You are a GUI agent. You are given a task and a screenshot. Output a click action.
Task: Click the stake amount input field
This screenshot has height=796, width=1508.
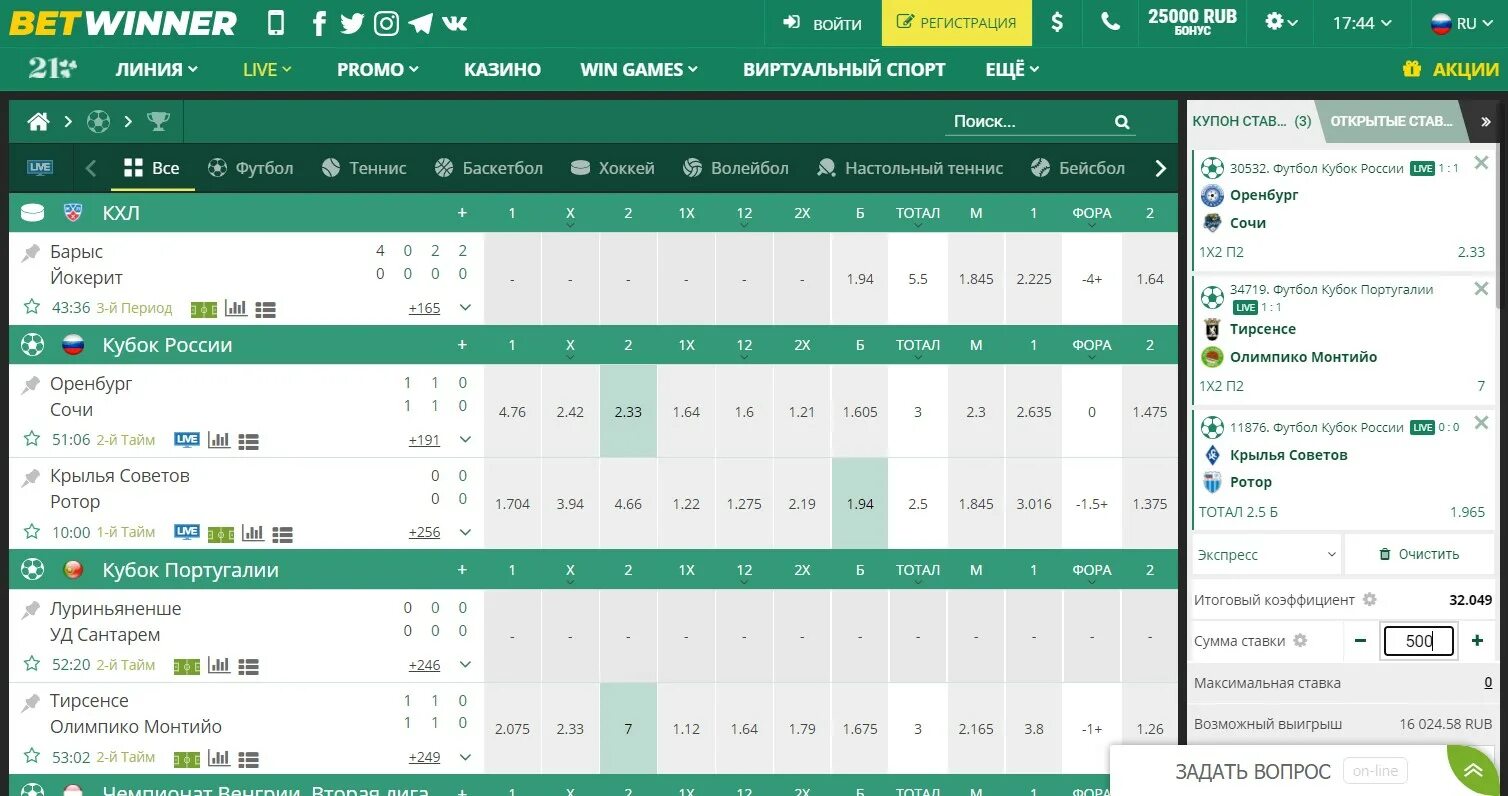coord(1419,641)
